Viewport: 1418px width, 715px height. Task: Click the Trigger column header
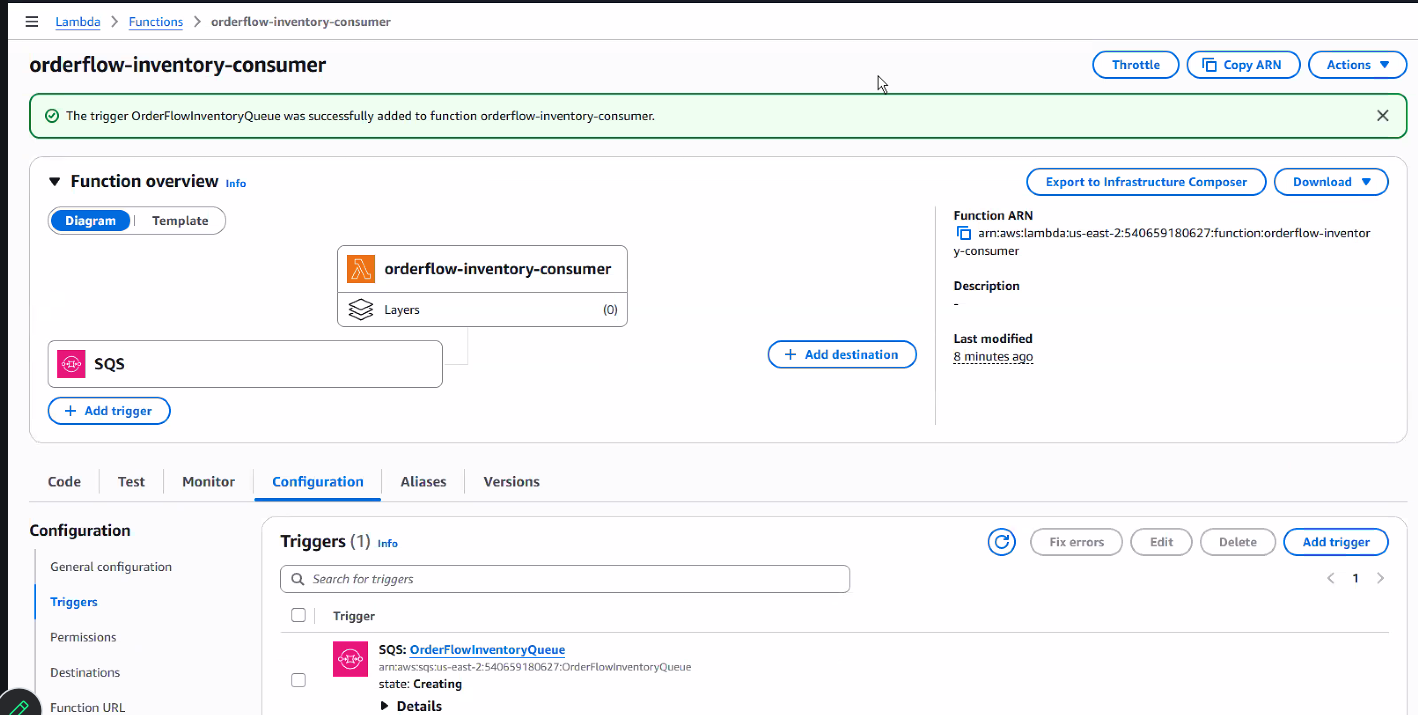click(354, 616)
